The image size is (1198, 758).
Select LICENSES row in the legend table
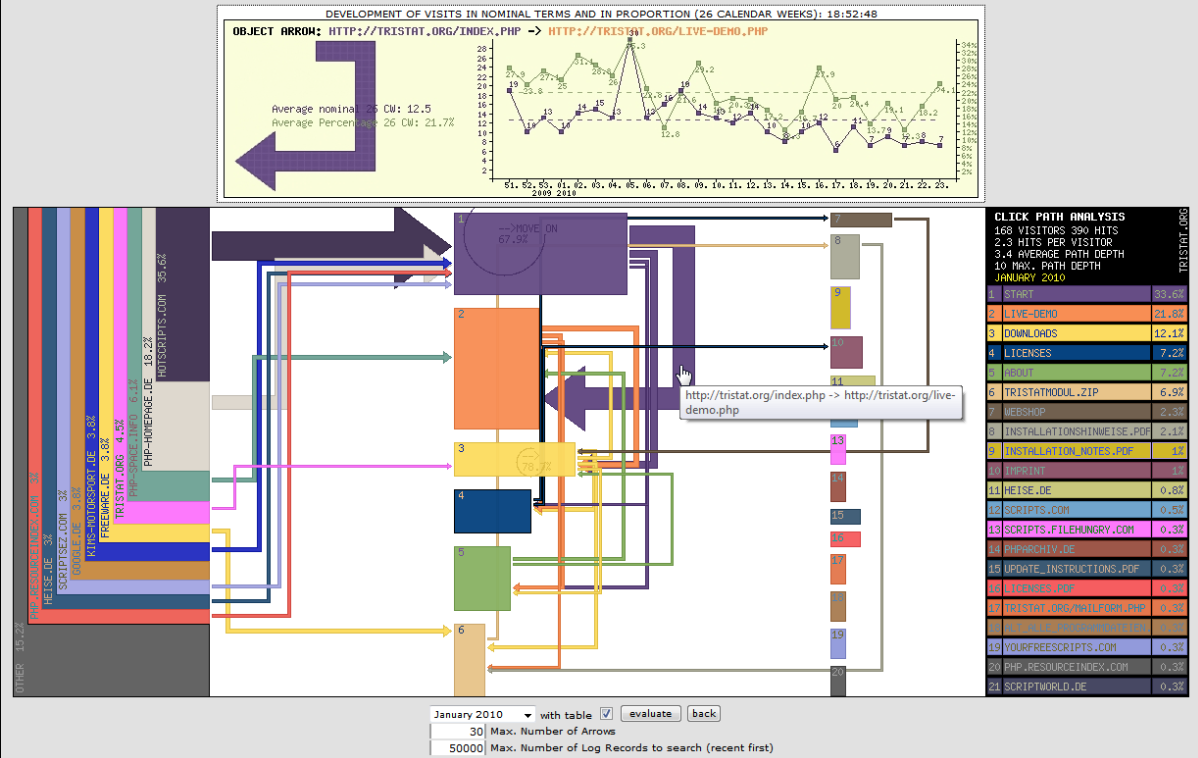(x=1086, y=353)
